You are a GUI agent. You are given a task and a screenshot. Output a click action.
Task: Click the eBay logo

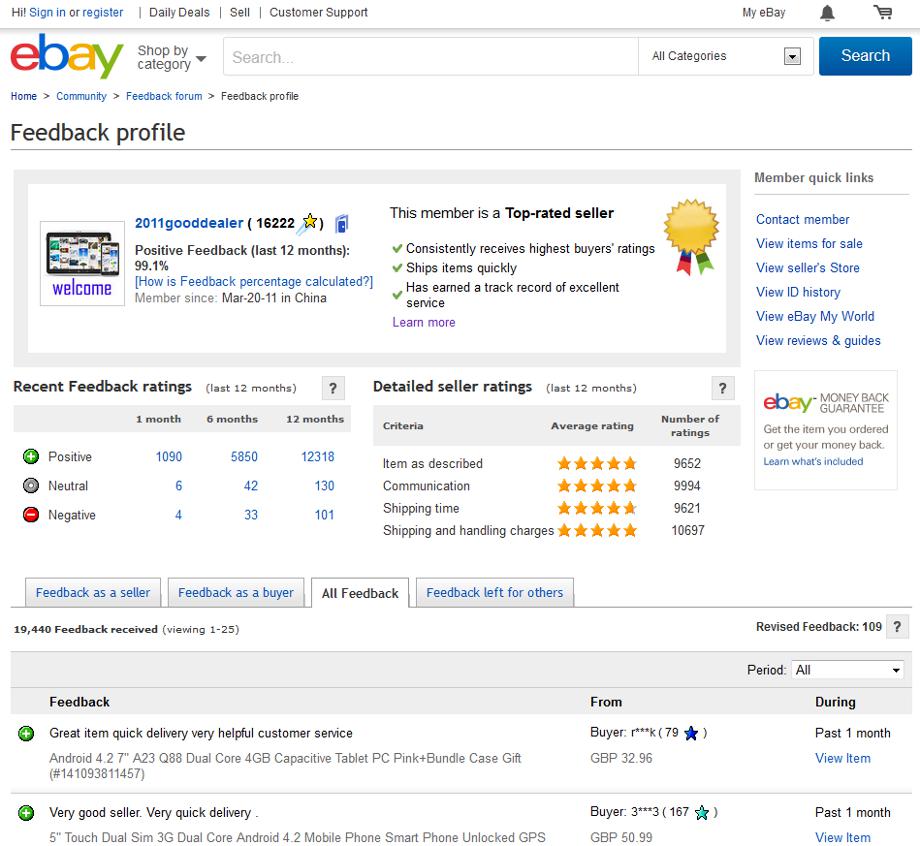coord(66,56)
